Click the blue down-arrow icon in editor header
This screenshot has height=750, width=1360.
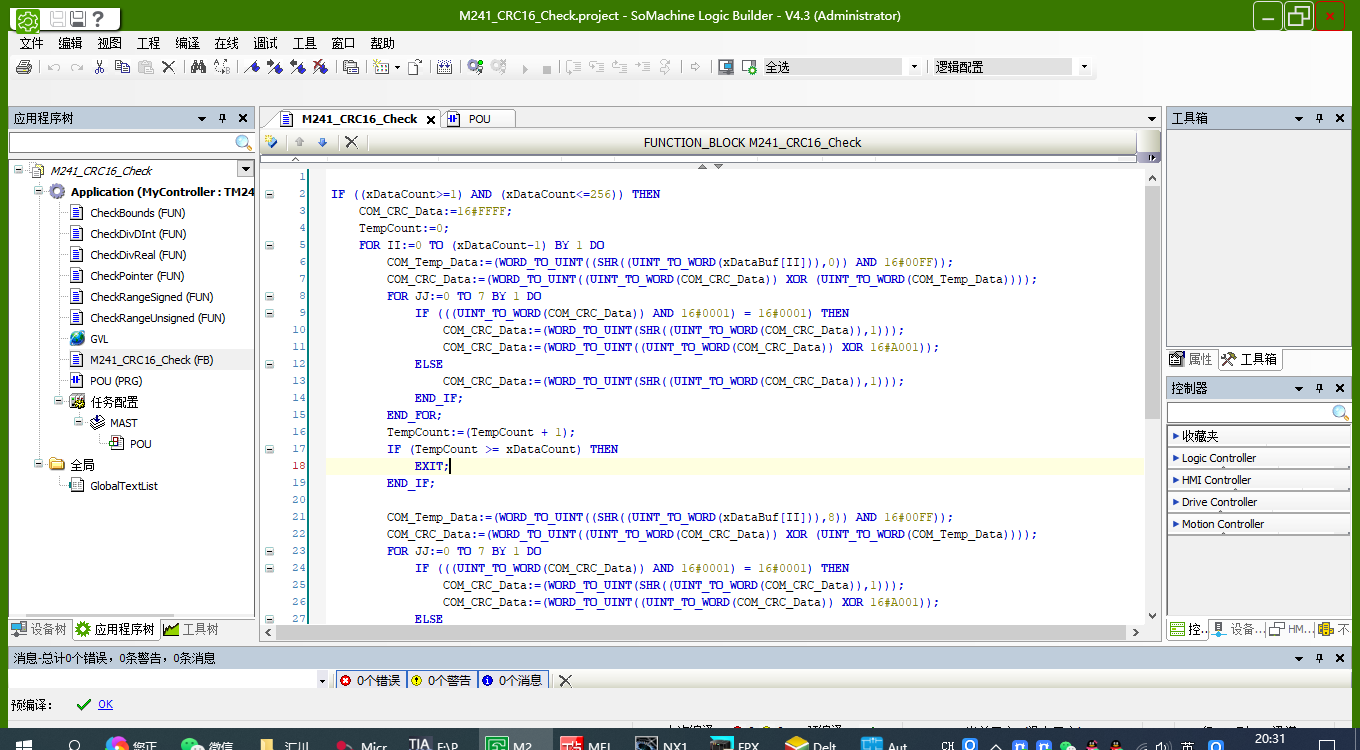pos(322,143)
